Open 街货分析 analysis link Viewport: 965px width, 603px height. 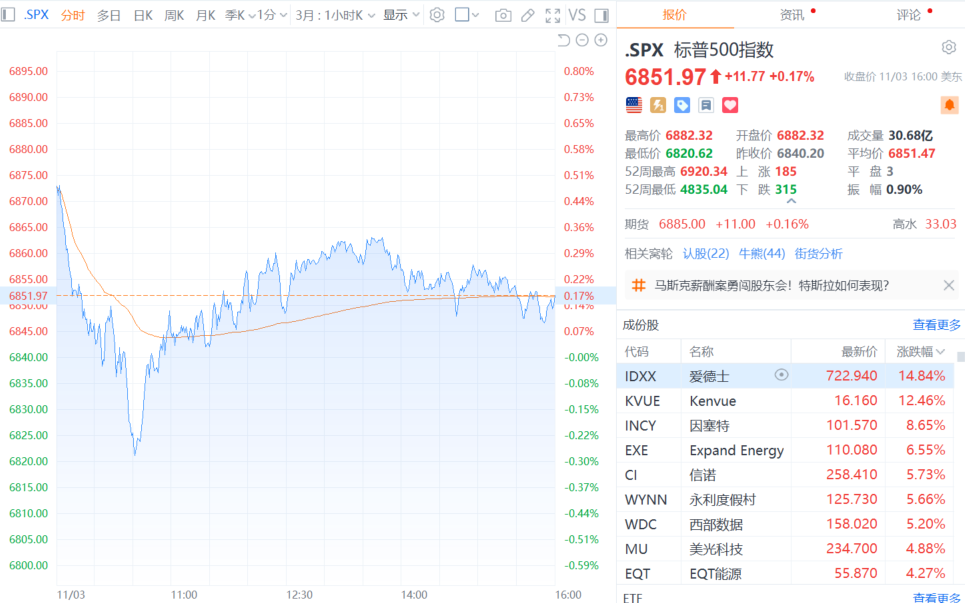coord(819,254)
